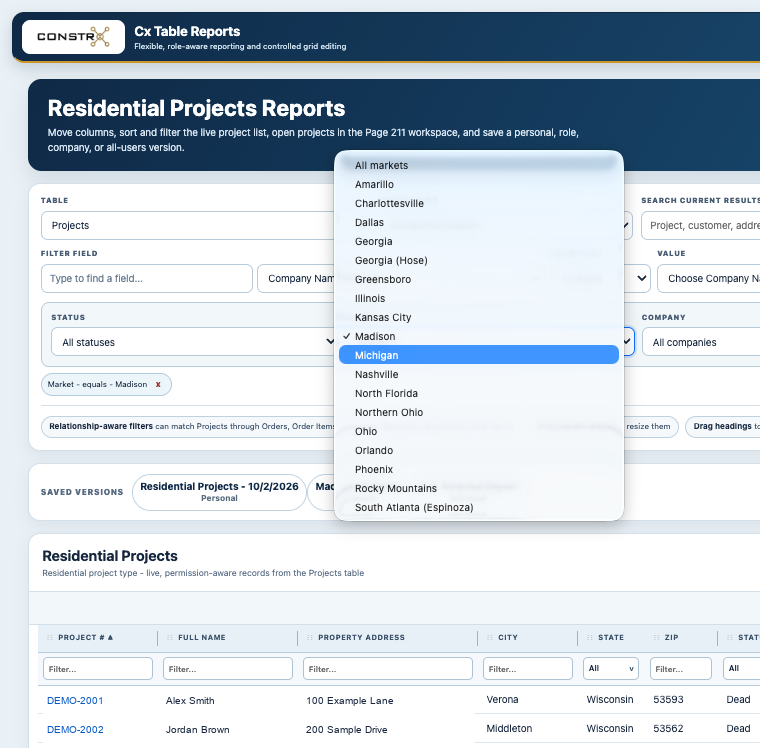760x748 pixels.
Task: Click the 100 Example Lane address cell
Action: tap(349, 700)
